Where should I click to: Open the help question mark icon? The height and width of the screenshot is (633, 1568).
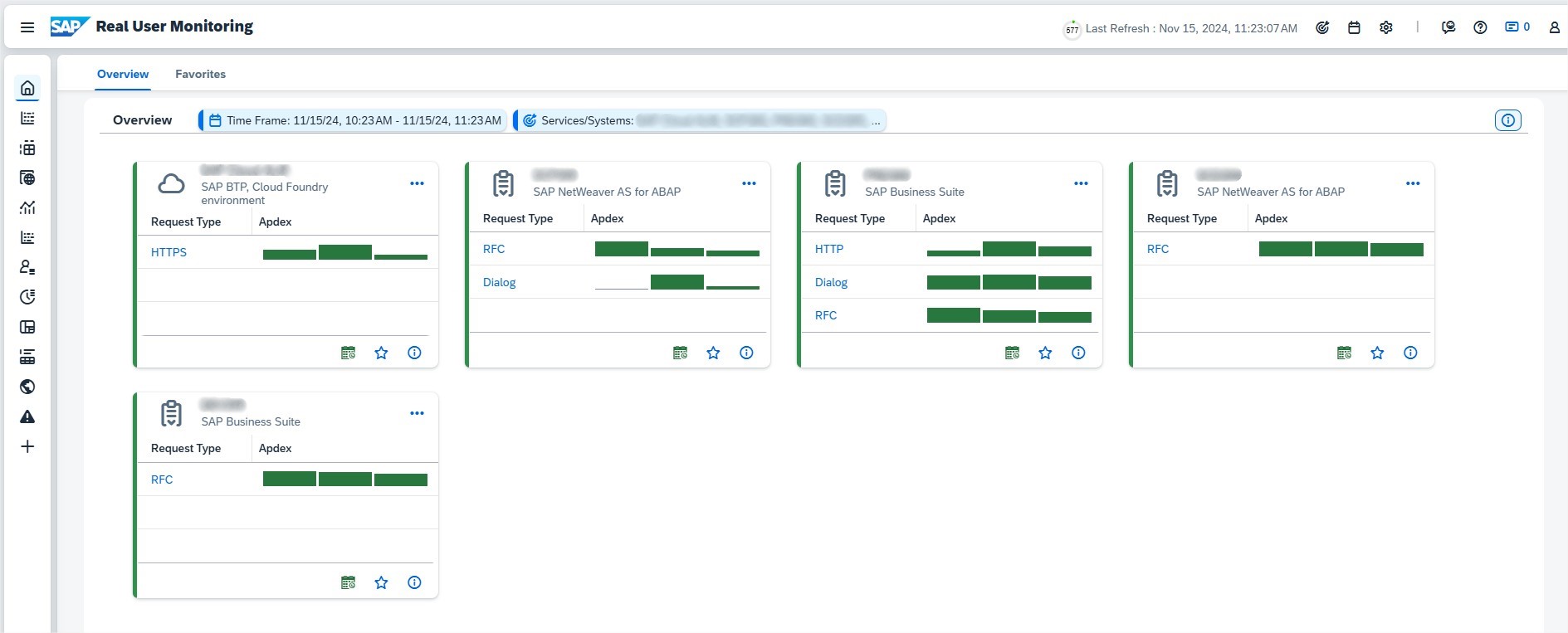click(1480, 27)
